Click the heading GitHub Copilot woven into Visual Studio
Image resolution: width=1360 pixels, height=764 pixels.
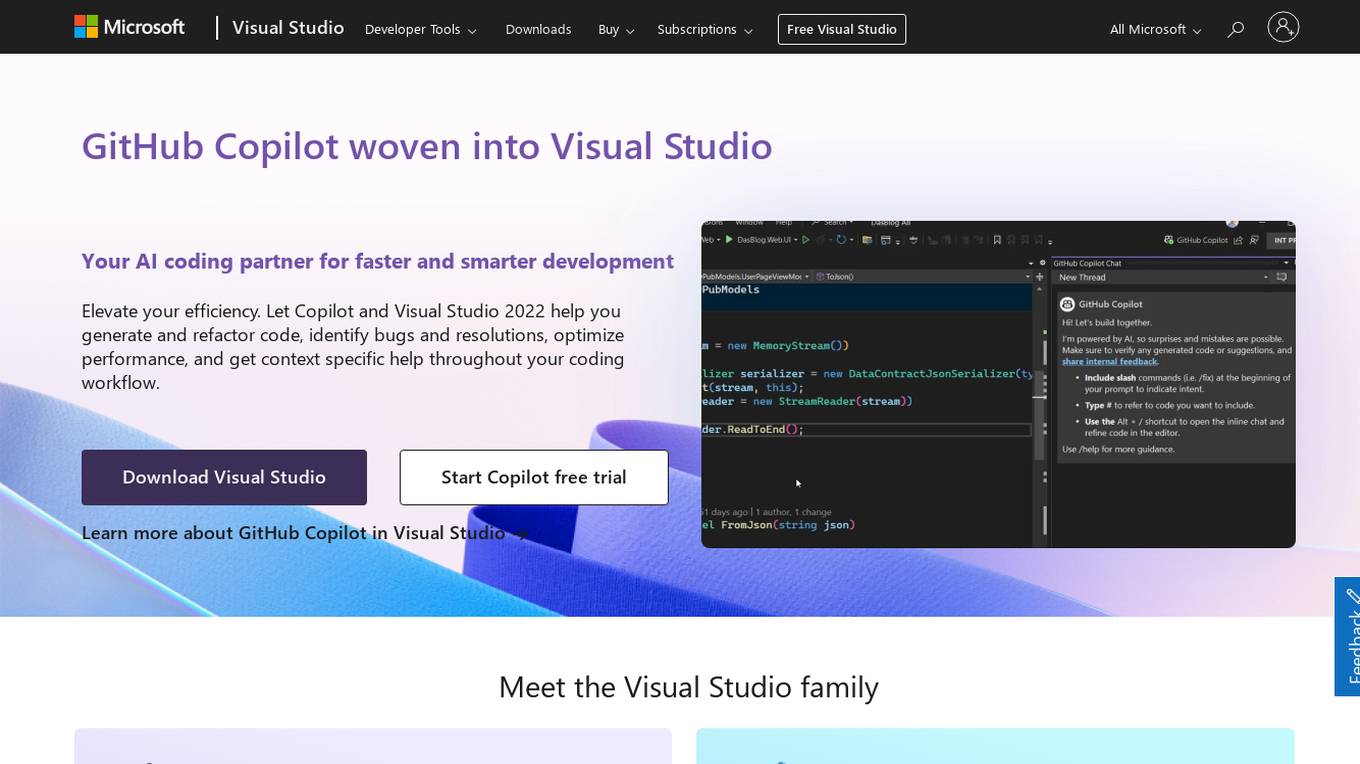[x=427, y=146]
